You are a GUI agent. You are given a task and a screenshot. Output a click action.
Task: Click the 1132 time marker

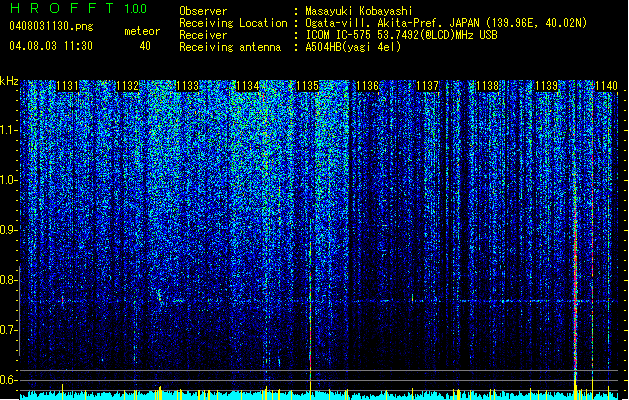point(127,86)
